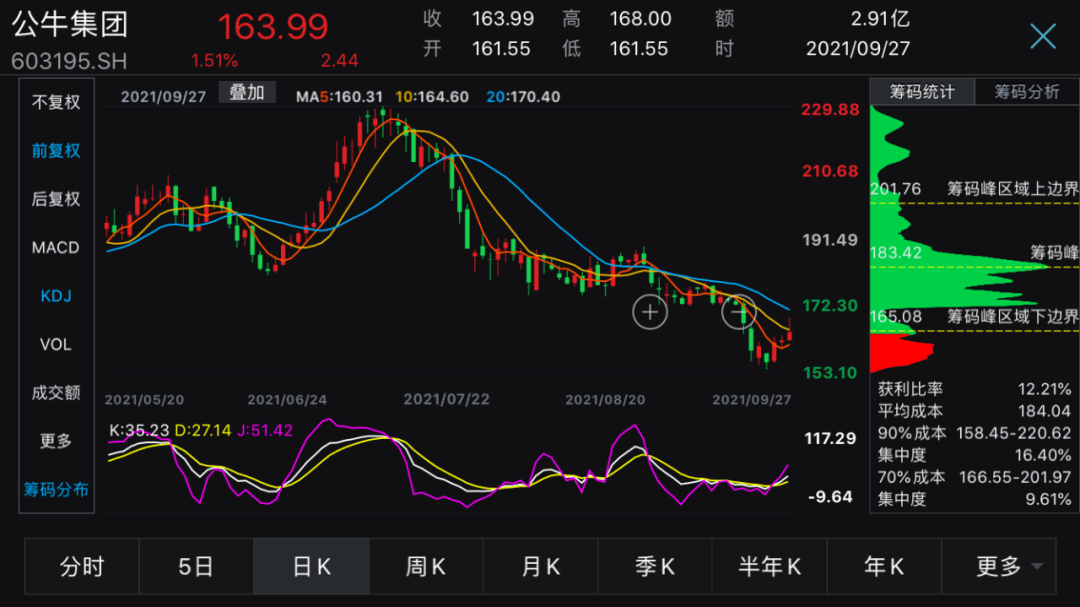Open 更多 indicators in left sidebar
1080x607 pixels.
(x=56, y=440)
